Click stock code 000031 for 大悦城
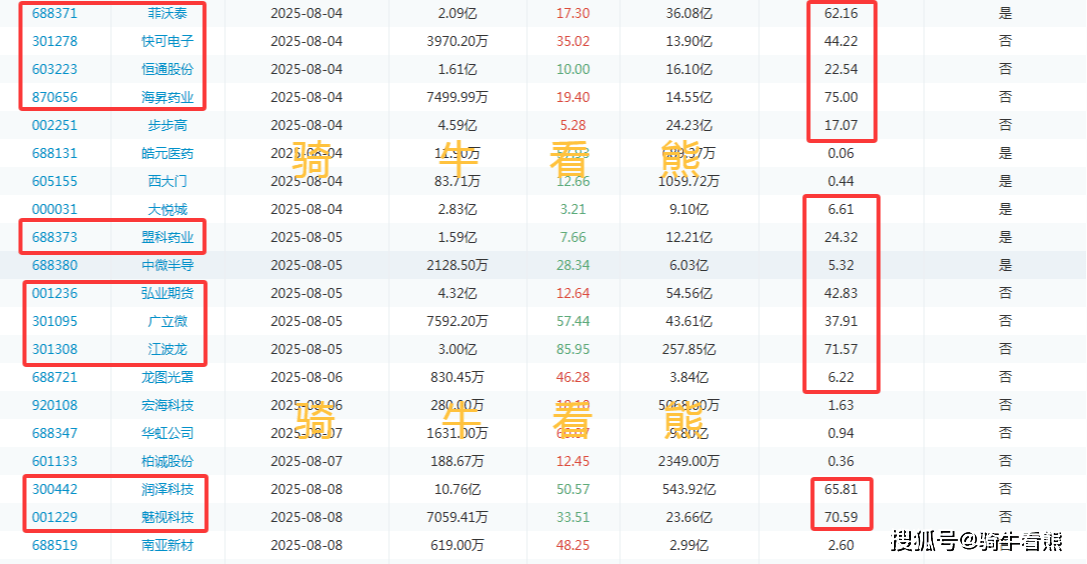 tap(55, 210)
